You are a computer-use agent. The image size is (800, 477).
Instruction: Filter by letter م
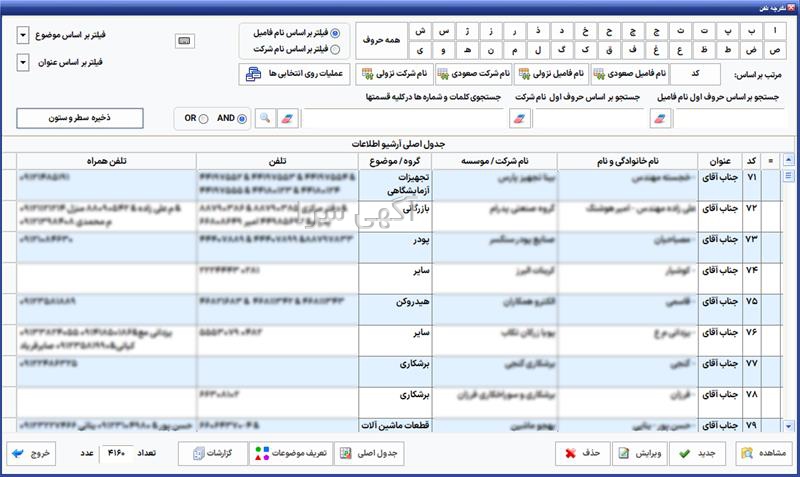click(514, 50)
